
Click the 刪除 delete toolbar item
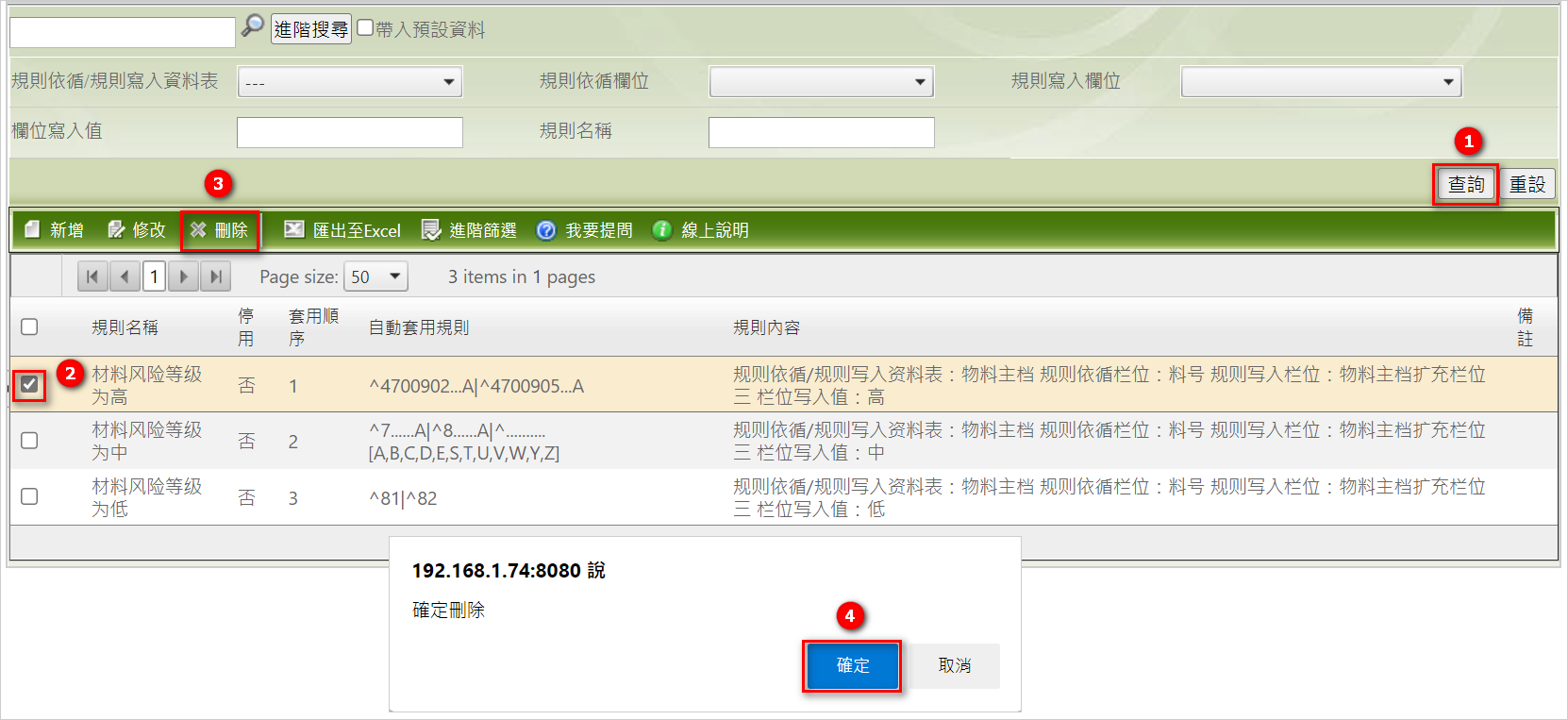[219, 230]
